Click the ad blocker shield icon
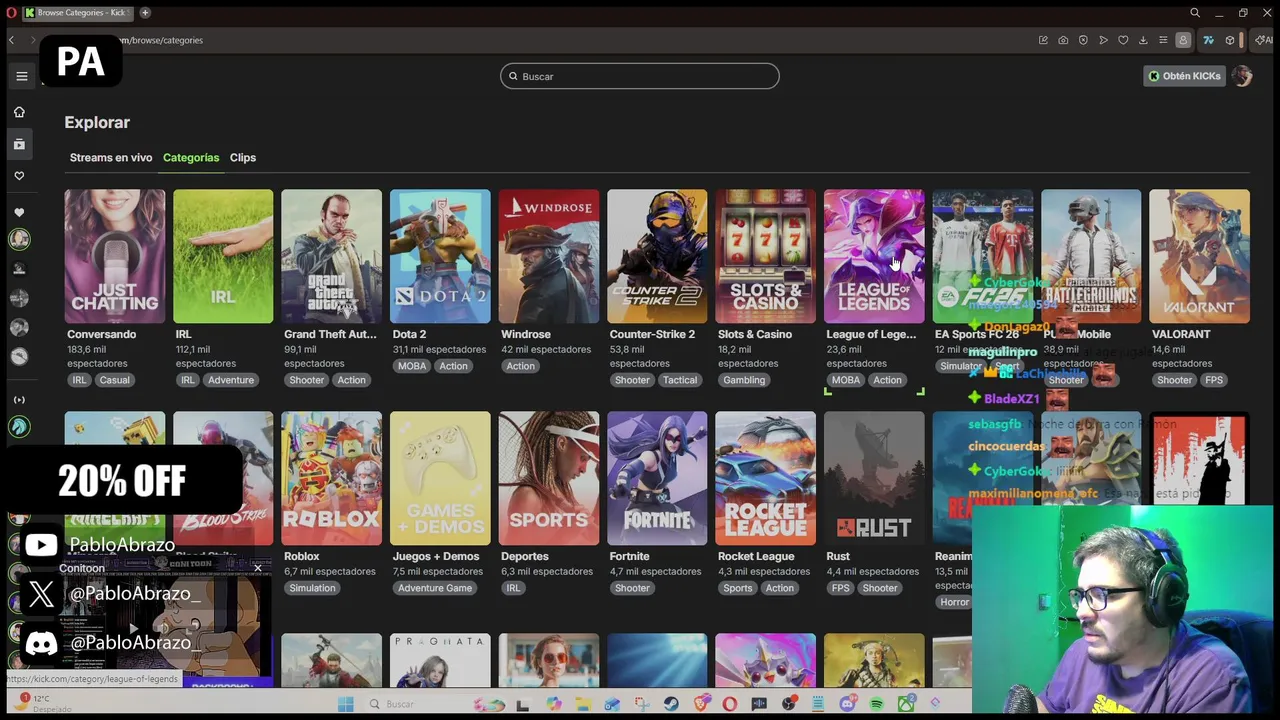The width and height of the screenshot is (1280, 720). [x=1083, y=40]
